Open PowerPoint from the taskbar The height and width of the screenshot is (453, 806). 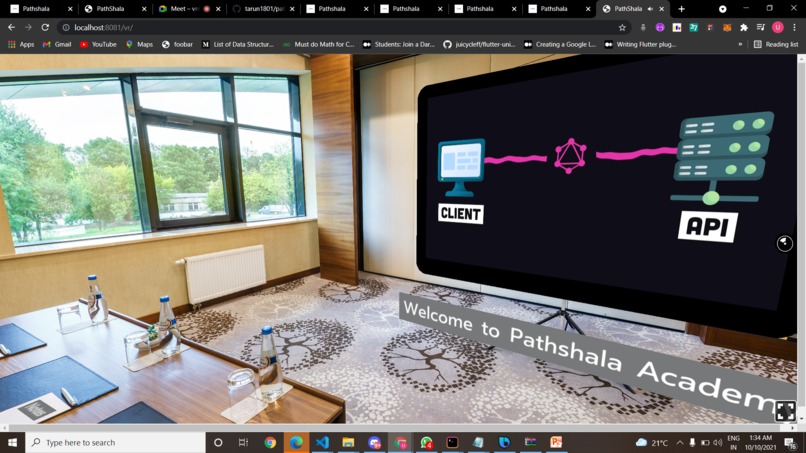556,442
